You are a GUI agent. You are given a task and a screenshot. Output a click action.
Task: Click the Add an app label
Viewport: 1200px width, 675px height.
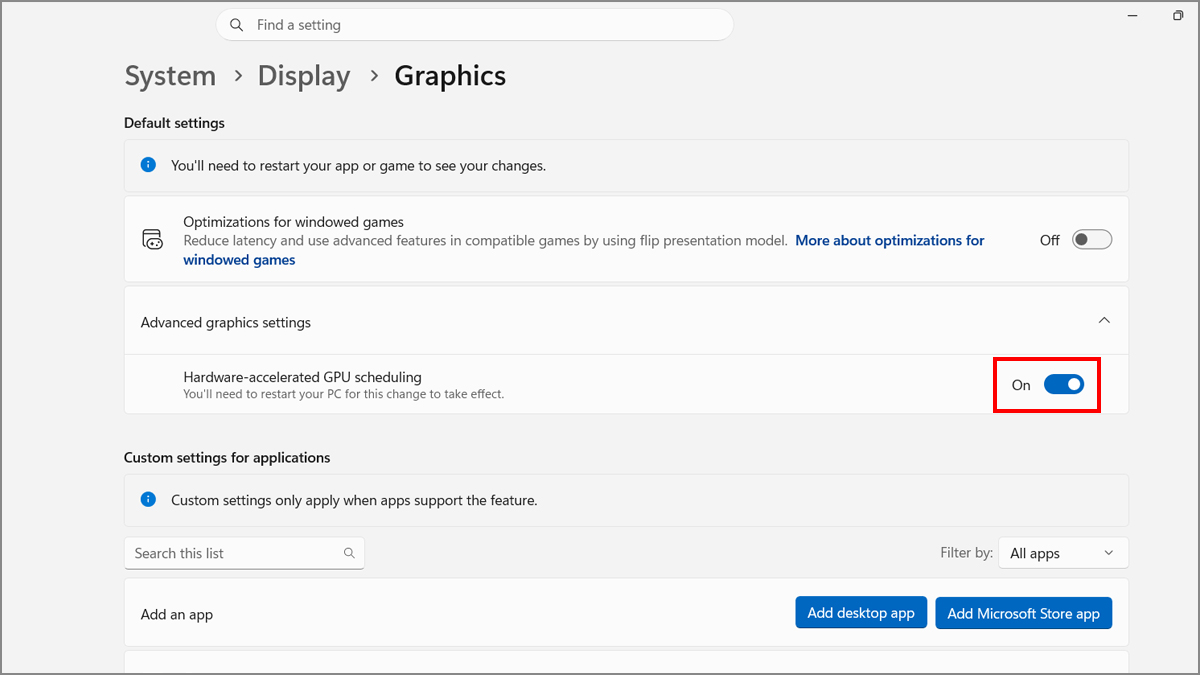pyautogui.click(x=177, y=614)
